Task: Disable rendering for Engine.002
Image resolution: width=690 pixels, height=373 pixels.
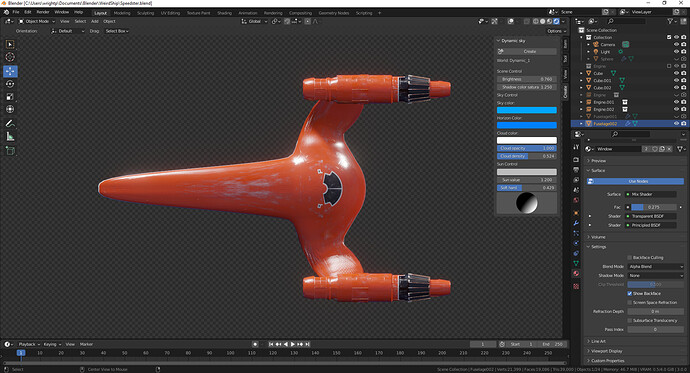Action: pos(683,109)
